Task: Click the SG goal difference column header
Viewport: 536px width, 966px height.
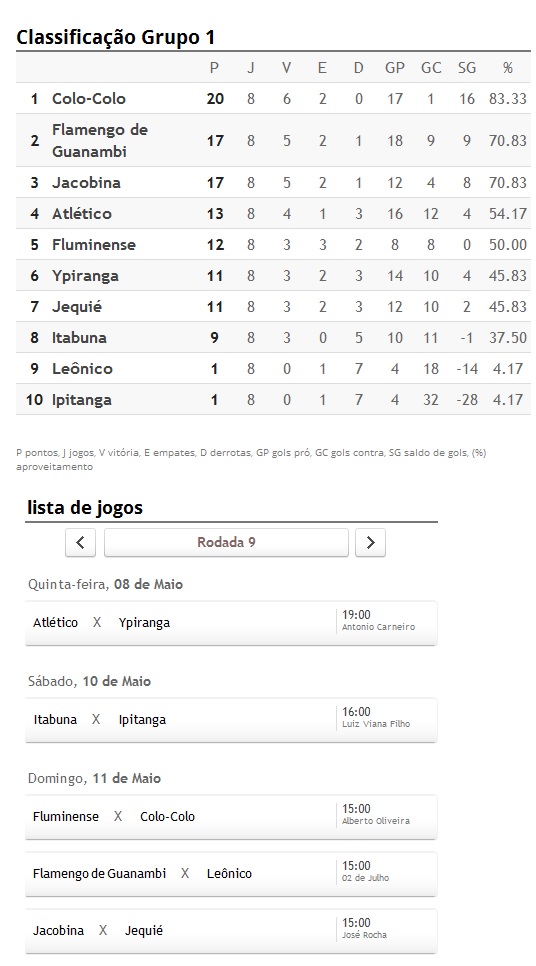Action: 467,68
